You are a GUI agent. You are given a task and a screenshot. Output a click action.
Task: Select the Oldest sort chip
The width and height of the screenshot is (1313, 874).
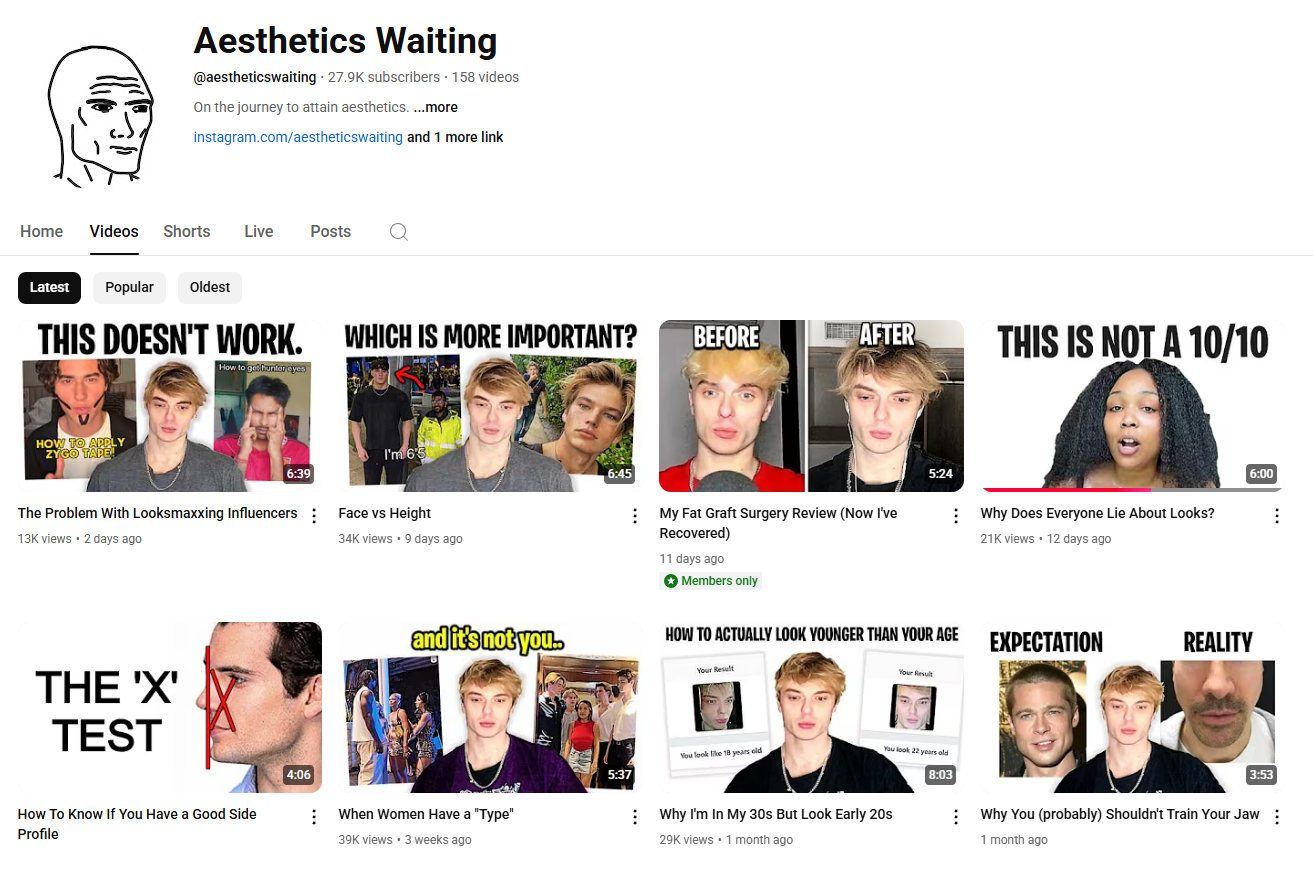click(x=210, y=287)
